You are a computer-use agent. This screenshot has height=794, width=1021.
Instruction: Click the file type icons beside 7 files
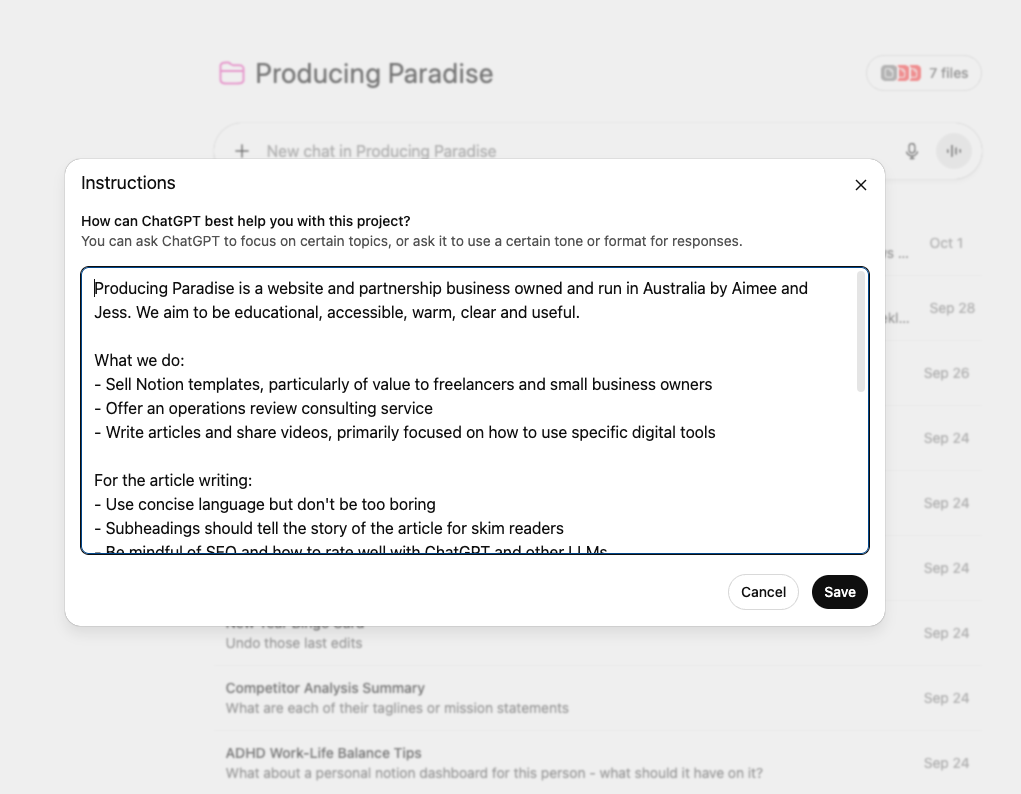click(900, 73)
